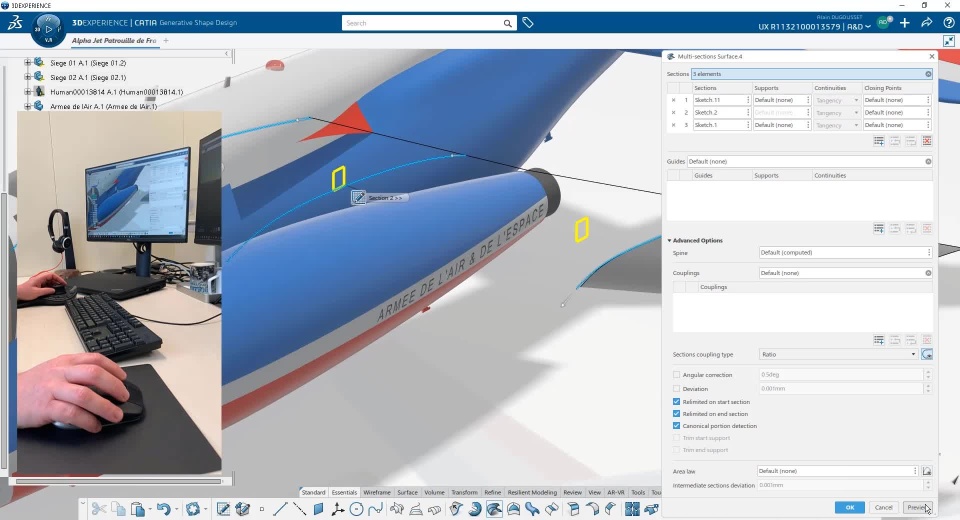
Task: Select the Line tool icon
Action: coord(280,508)
